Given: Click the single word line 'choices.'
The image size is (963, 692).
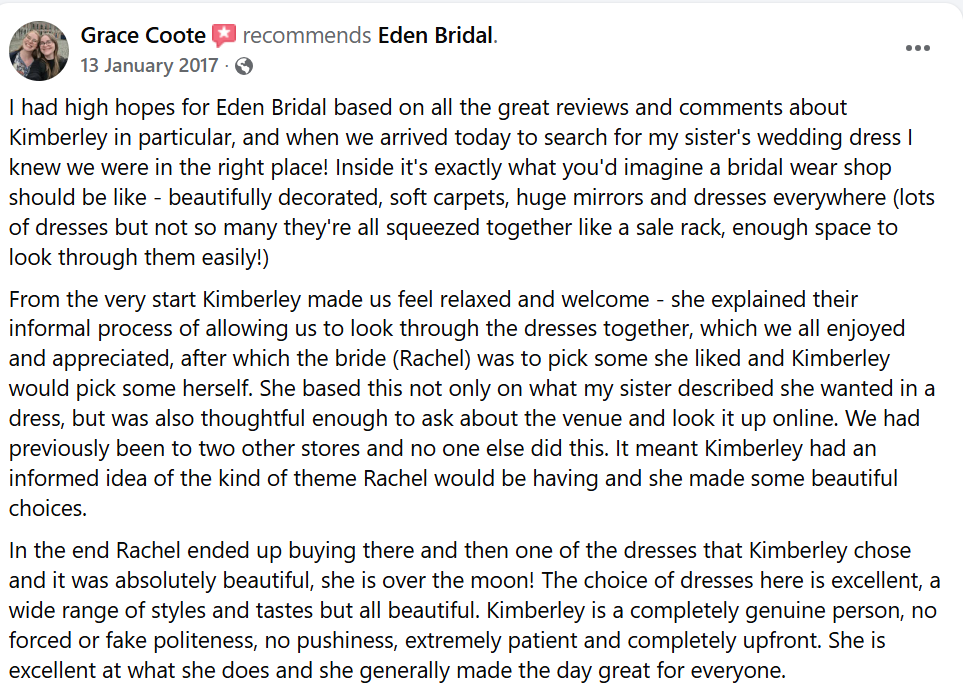Looking at the screenshot, I should 48,508.
